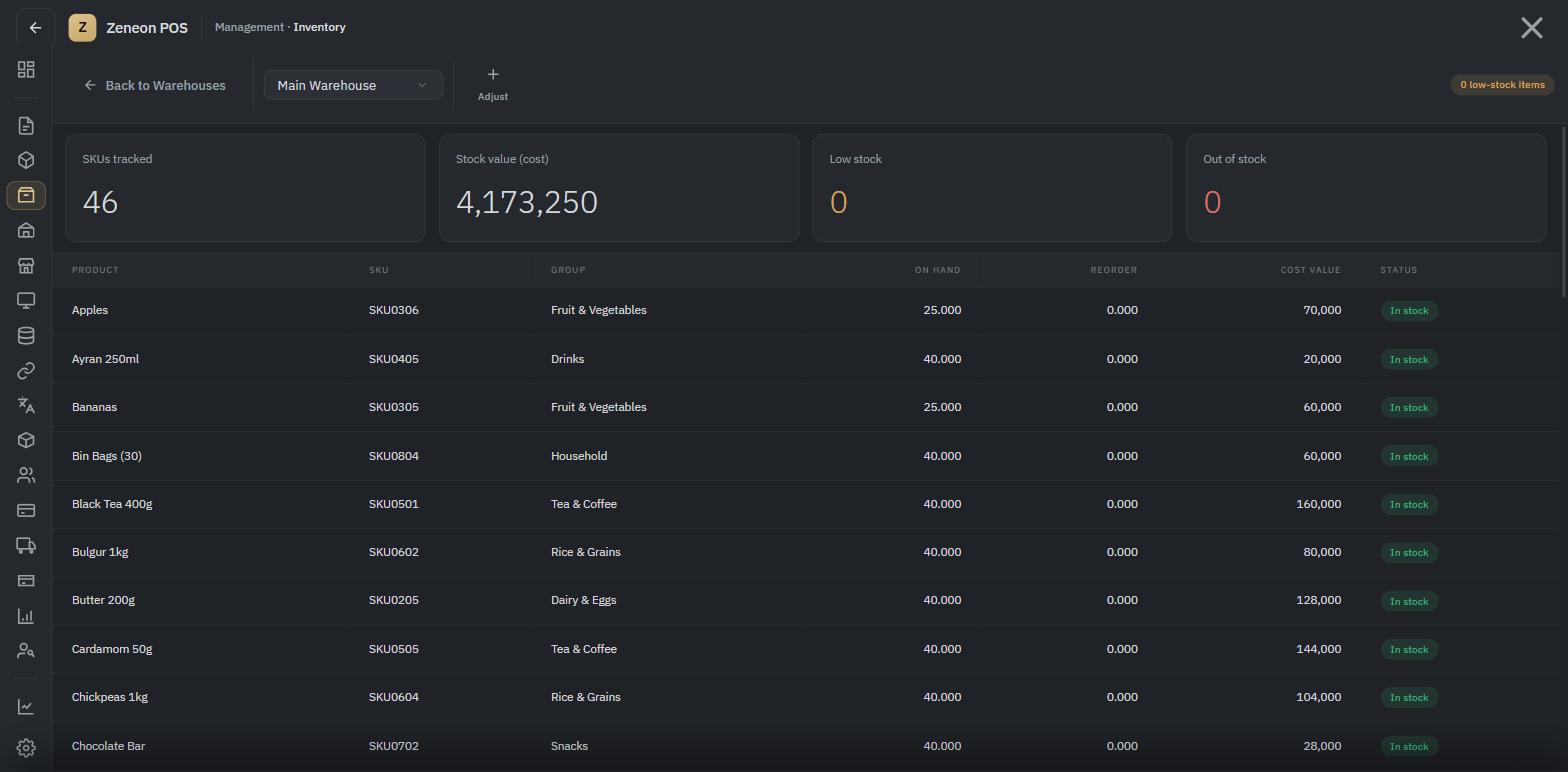Click the Bulgur 1kg product name
Viewport: 1568px width, 772px height.
point(100,552)
